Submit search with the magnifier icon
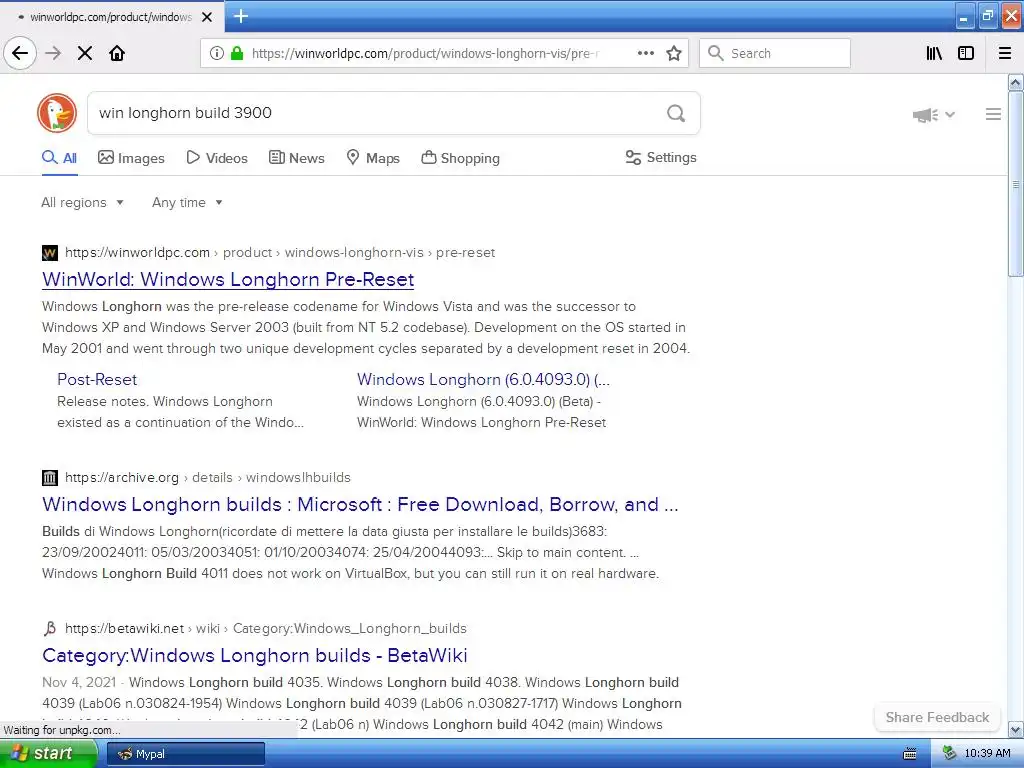This screenshot has height=768, width=1024. [676, 113]
